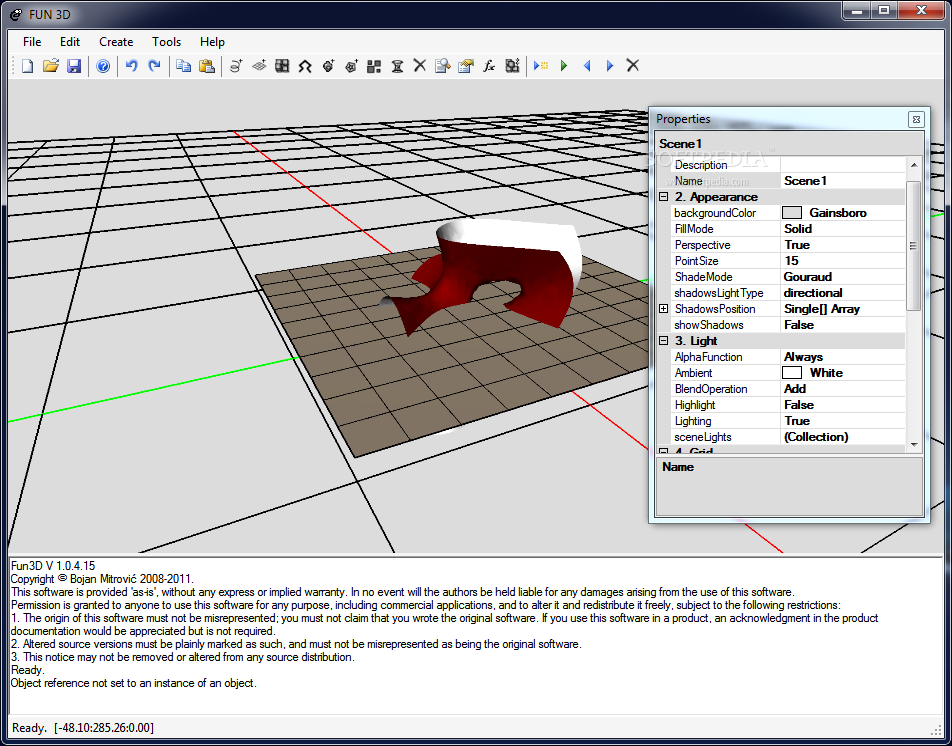Select the showShadows value False
The width and height of the screenshot is (952, 746).
tap(843, 325)
